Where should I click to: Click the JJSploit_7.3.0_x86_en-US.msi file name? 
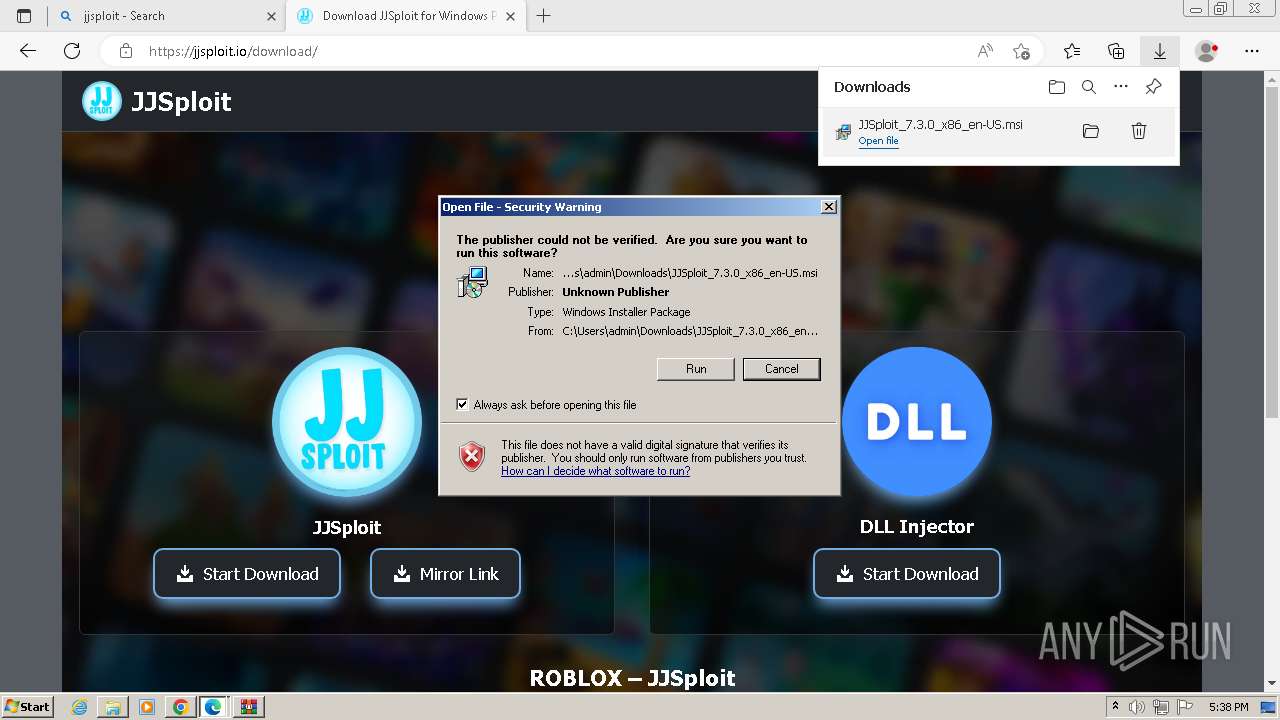941,125
